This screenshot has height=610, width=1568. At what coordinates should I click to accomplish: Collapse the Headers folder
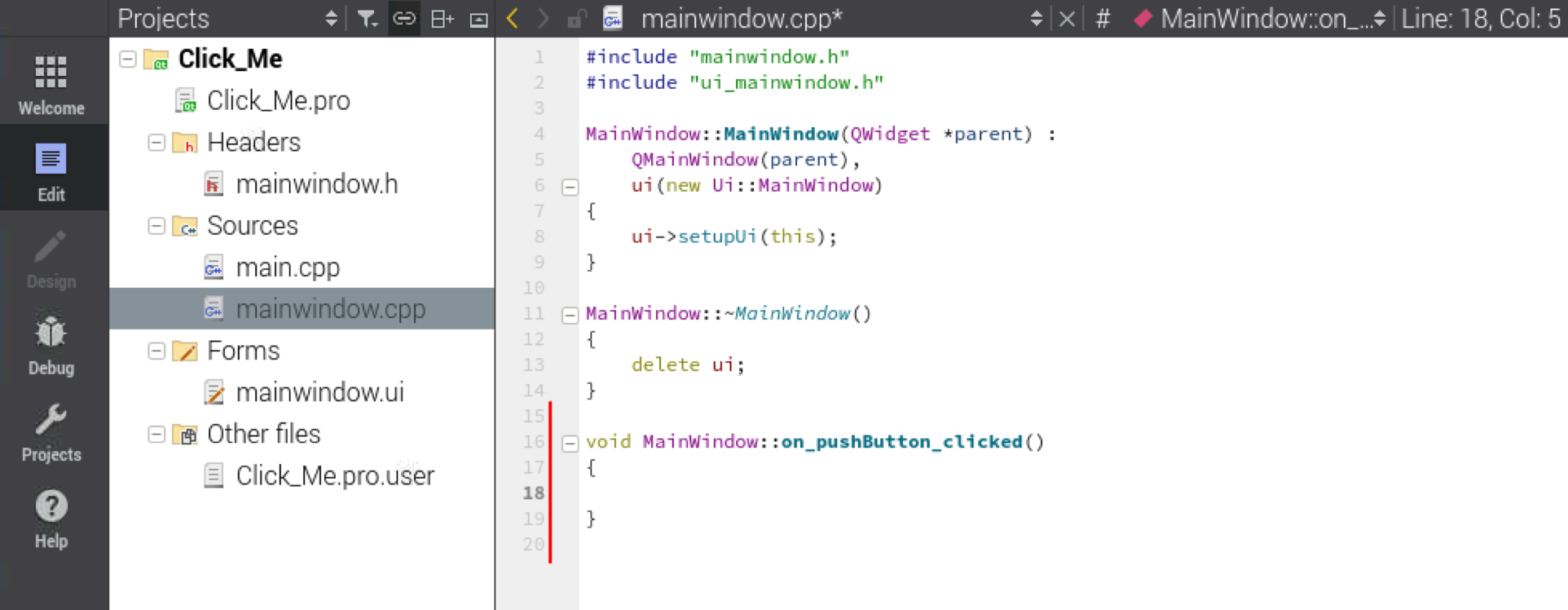coord(156,143)
